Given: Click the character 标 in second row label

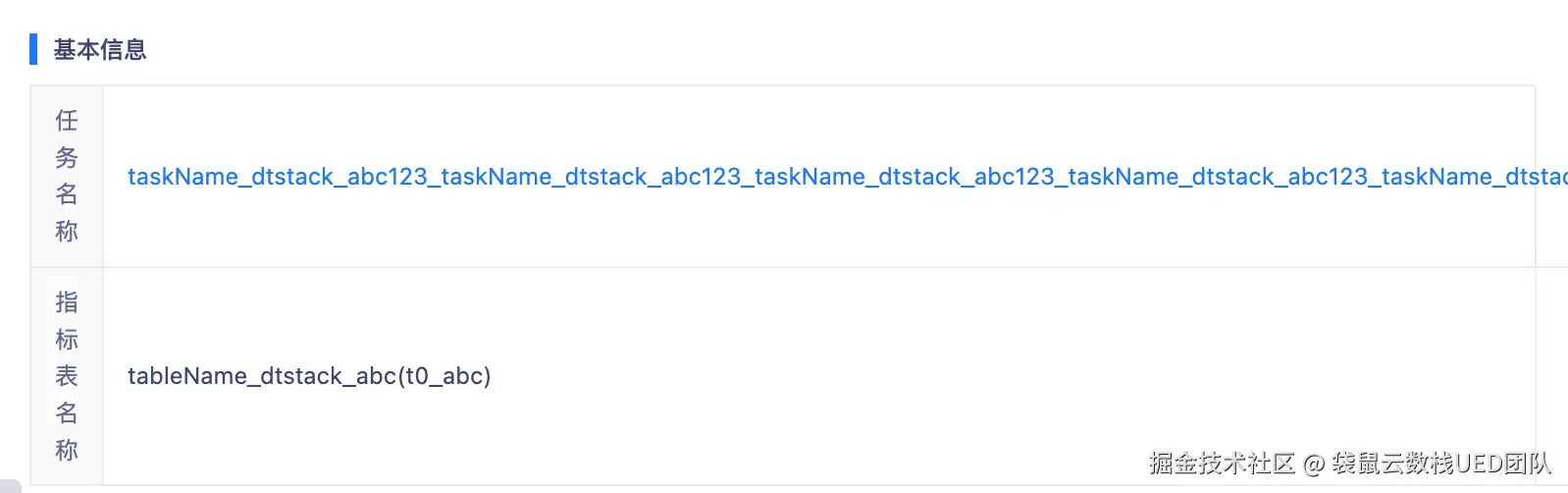Looking at the screenshot, I should tap(67, 340).
